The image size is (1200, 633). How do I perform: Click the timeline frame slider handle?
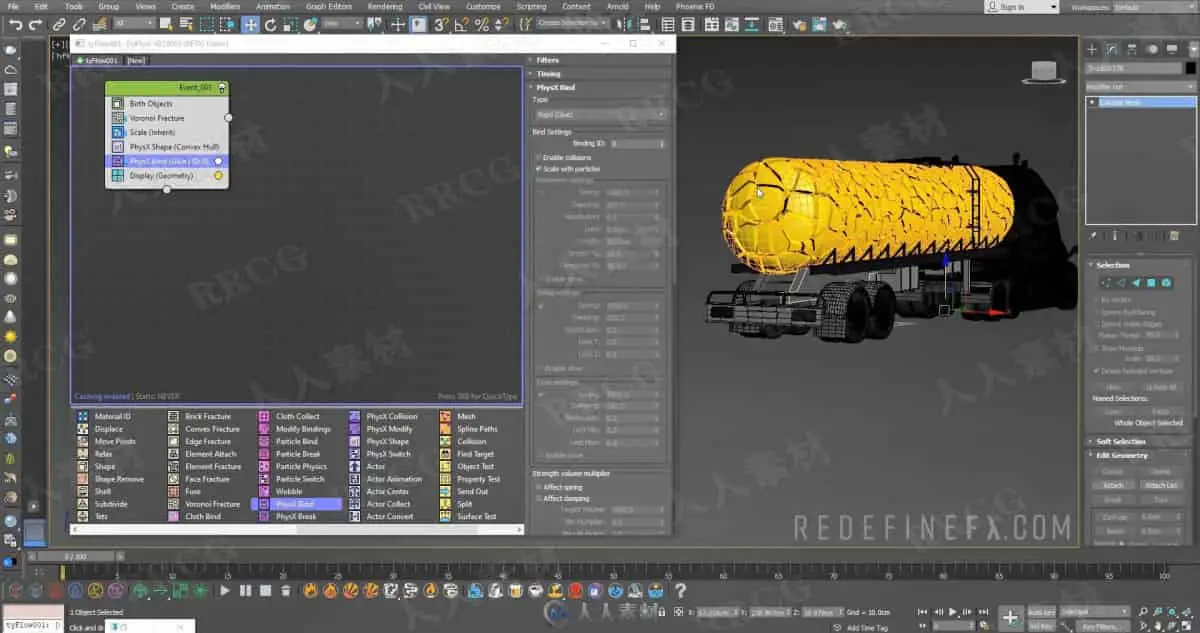(x=75, y=555)
